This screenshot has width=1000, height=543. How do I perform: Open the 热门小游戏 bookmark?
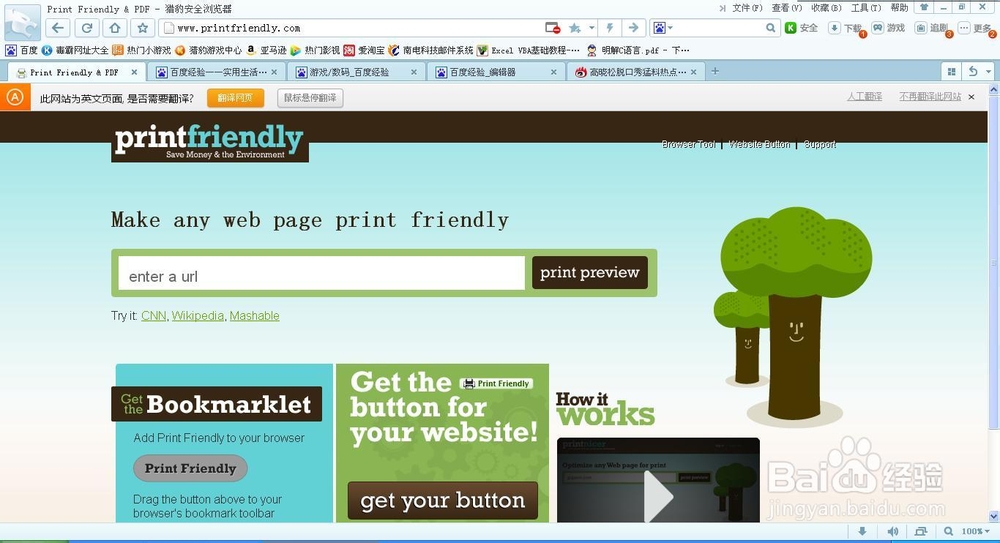(142, 50)
